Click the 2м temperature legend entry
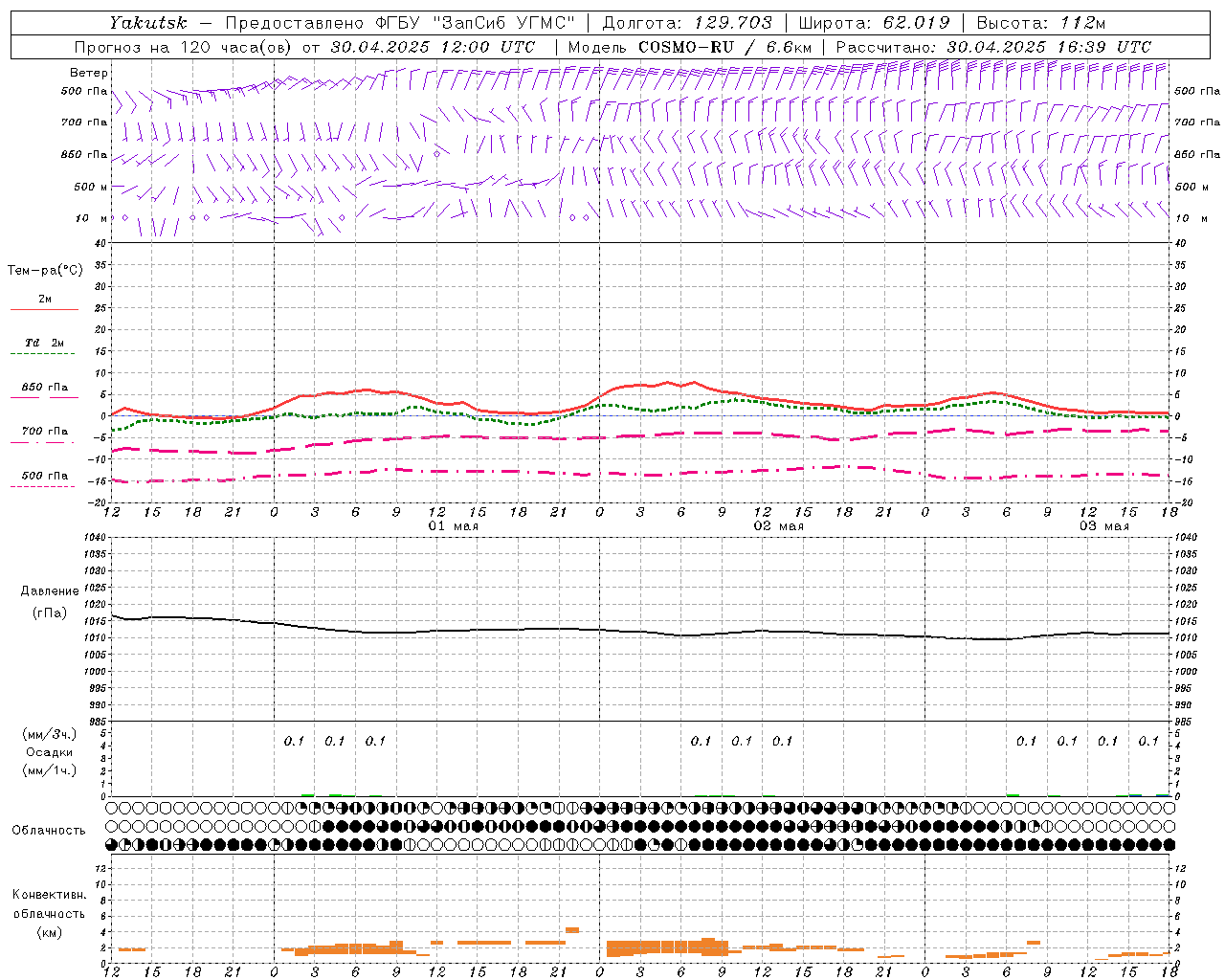This screenshot has width=1225, height=980. [45, 300]
